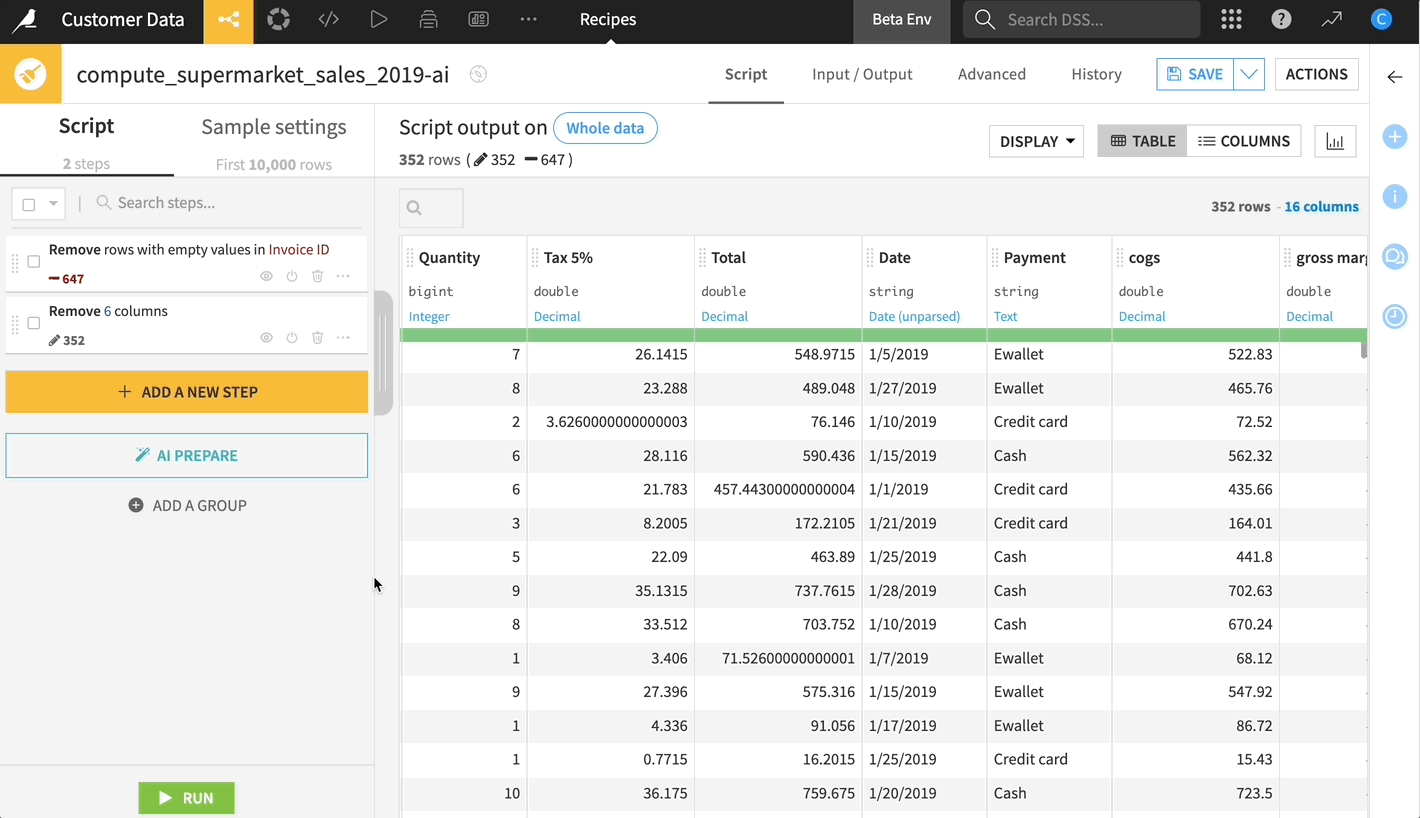Expand the DISPLAY dropdown
Viewport: 1420px width, 818px height.
1036,141
